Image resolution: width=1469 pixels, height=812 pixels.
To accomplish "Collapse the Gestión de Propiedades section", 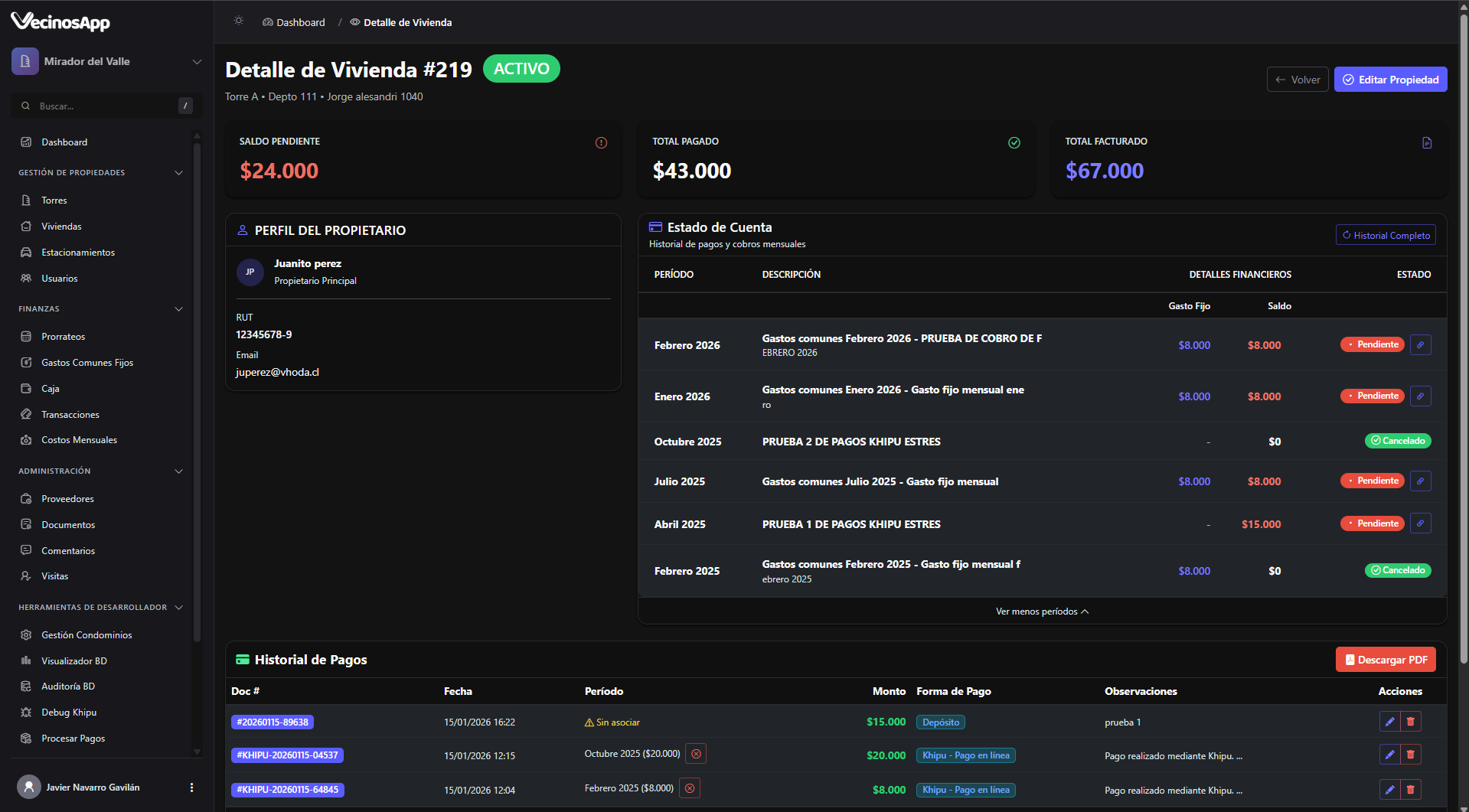I will (178, 173).
